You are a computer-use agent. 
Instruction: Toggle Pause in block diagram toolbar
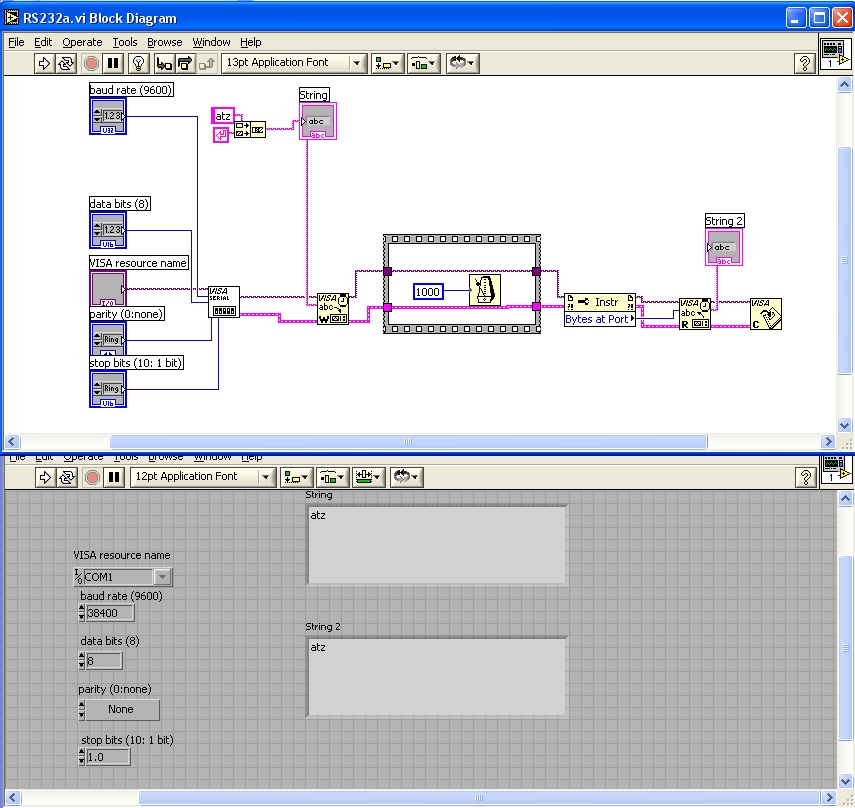tap(113, 63)
